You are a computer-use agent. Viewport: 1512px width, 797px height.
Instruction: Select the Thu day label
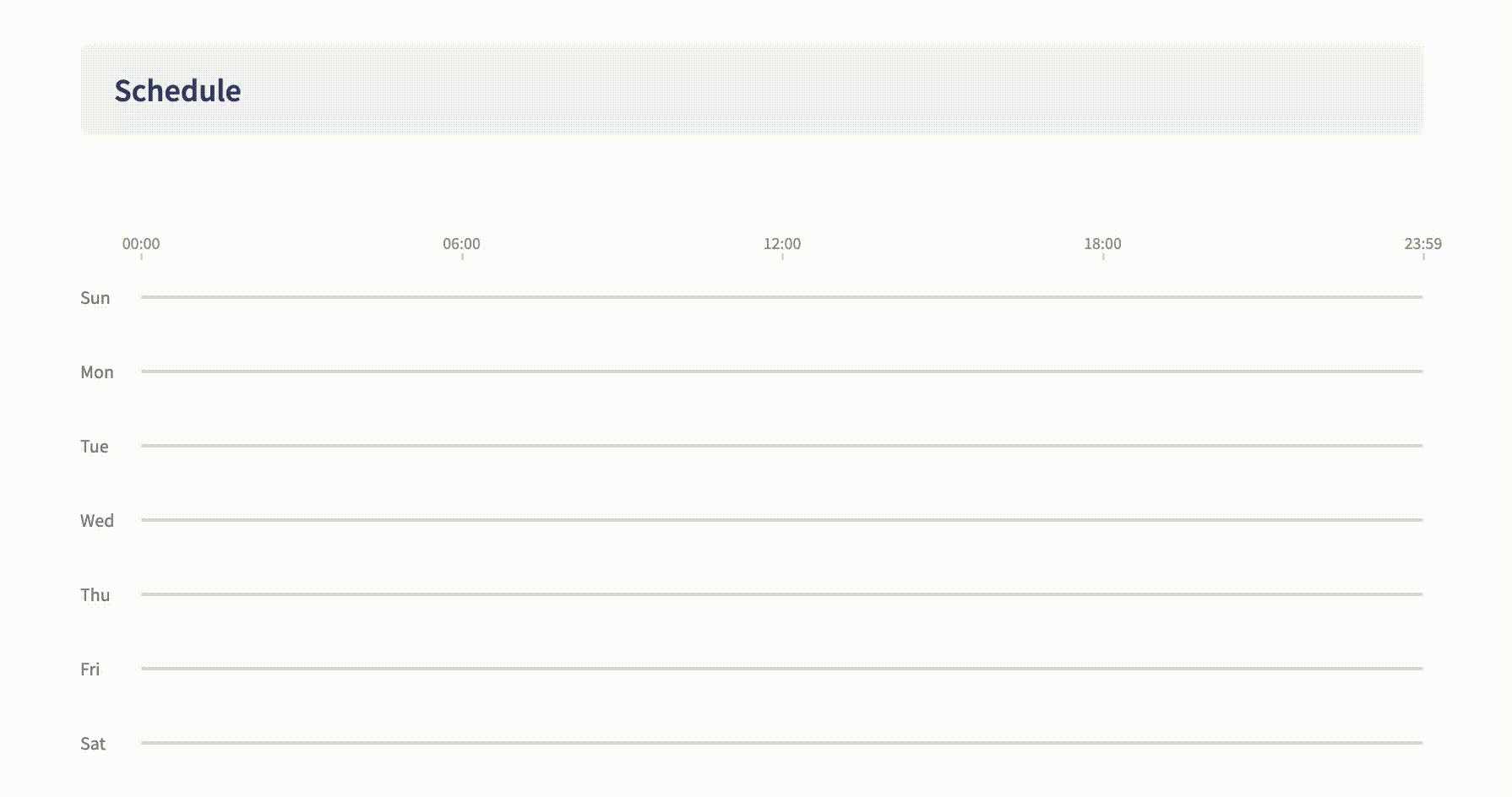(95, 594)
